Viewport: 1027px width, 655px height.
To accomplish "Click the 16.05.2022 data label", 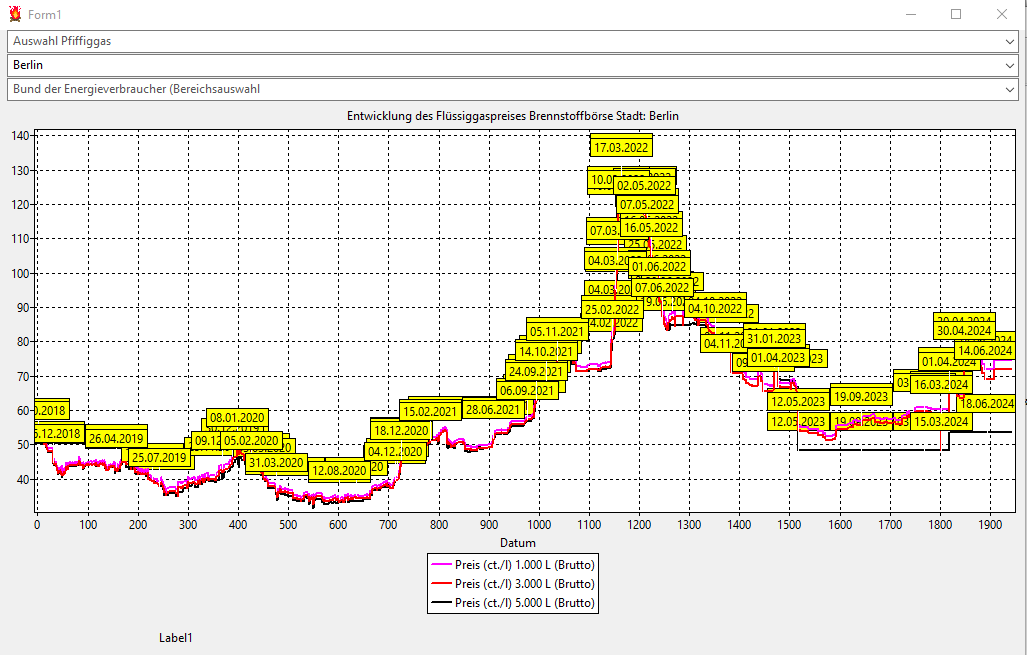I will [651, 228].
